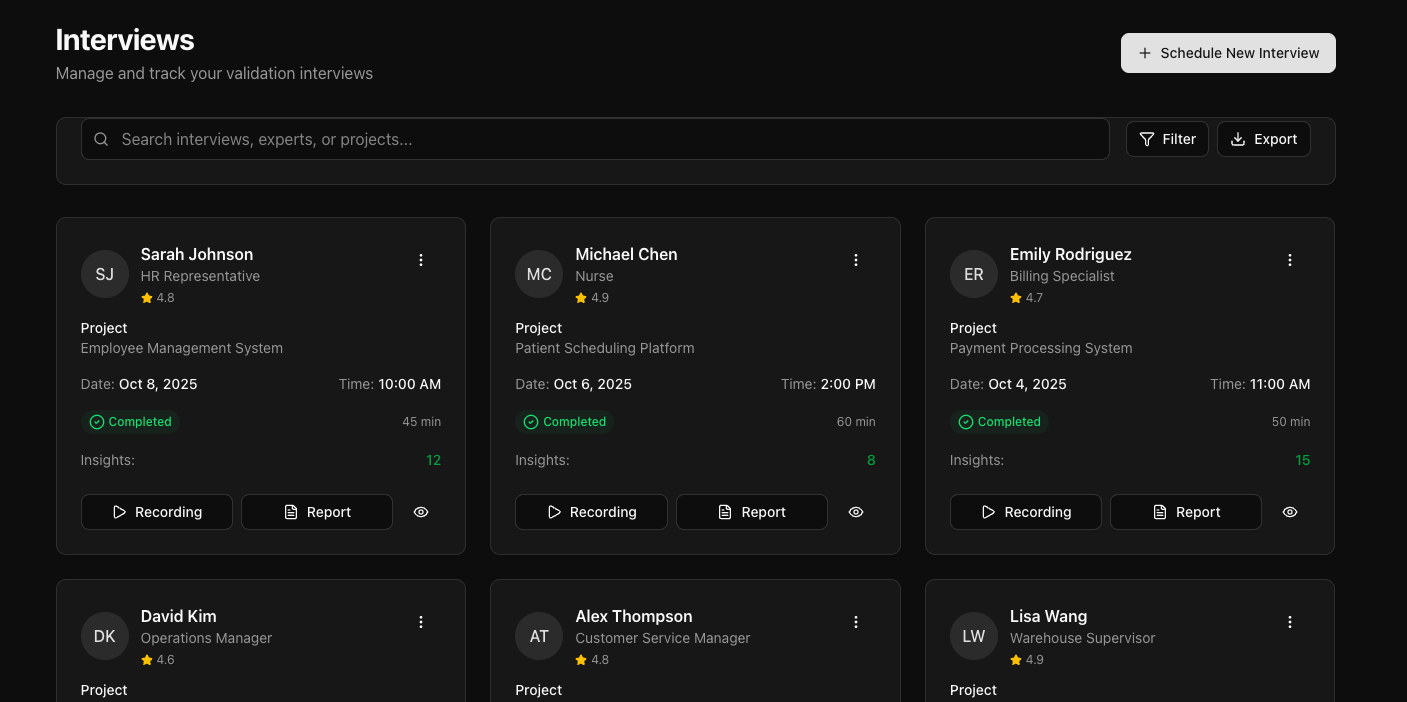The height and width of the screenshot is (702, 1407).
Task: Click eye icon on Michael Chen's card
Action: pyautogui.click(x=856, y=512)
